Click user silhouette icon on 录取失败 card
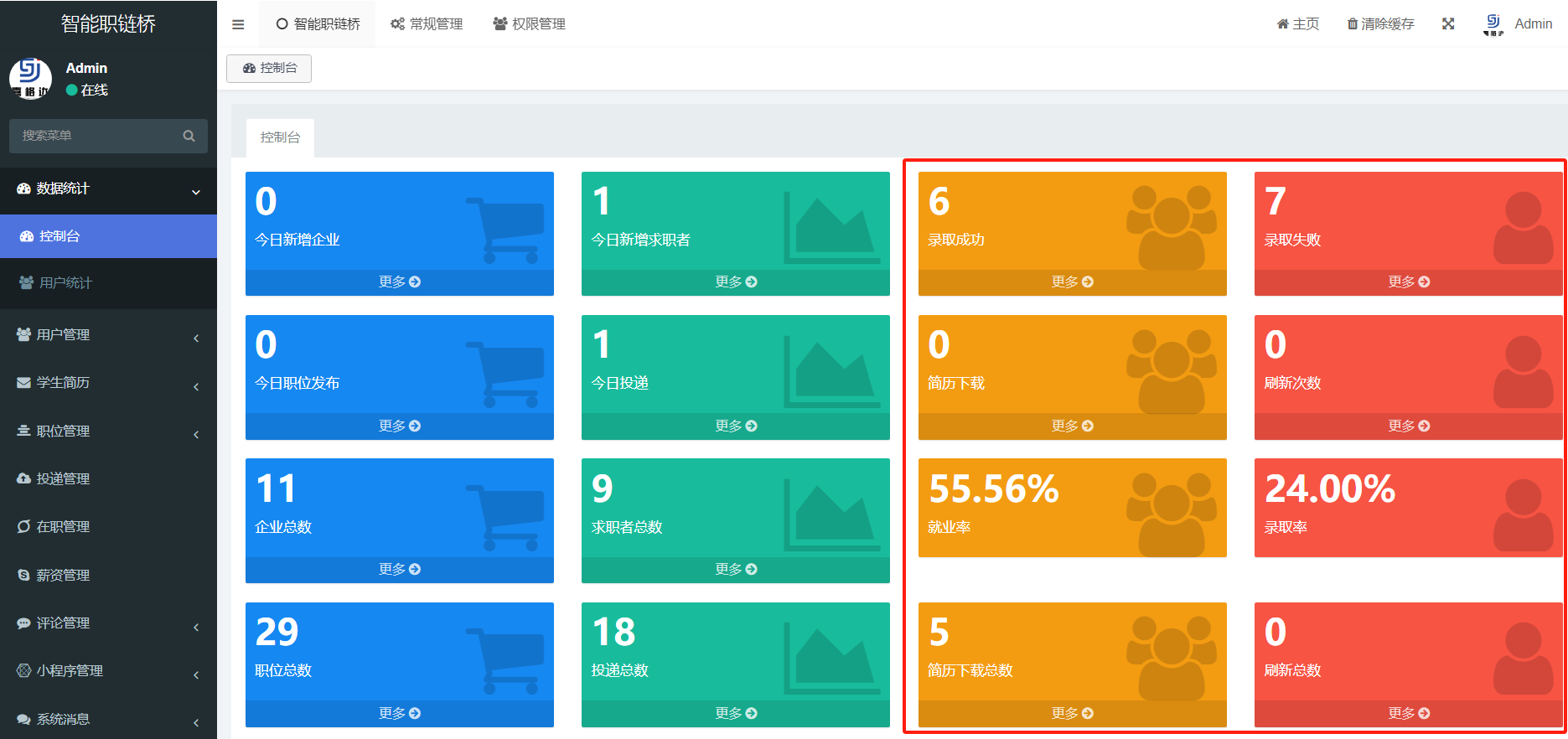This screenshot has width=1568, height=739. point(1523,228)
